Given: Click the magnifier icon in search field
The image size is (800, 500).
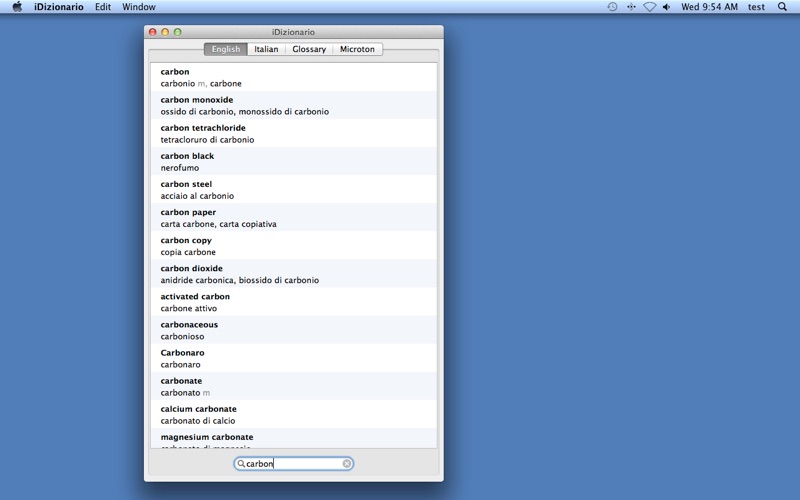Looking at the screenshot, I should click(x=241, y=463).
